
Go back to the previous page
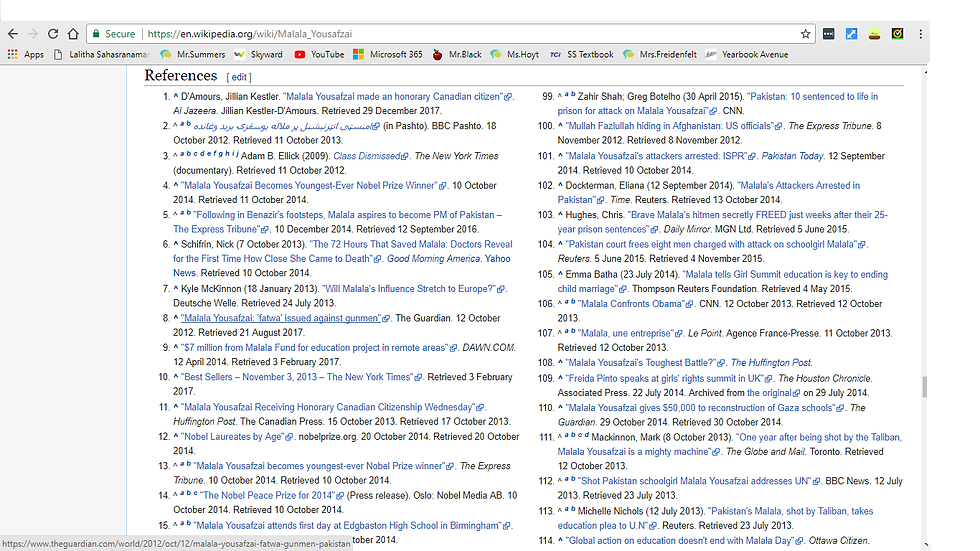pos(13,34)
